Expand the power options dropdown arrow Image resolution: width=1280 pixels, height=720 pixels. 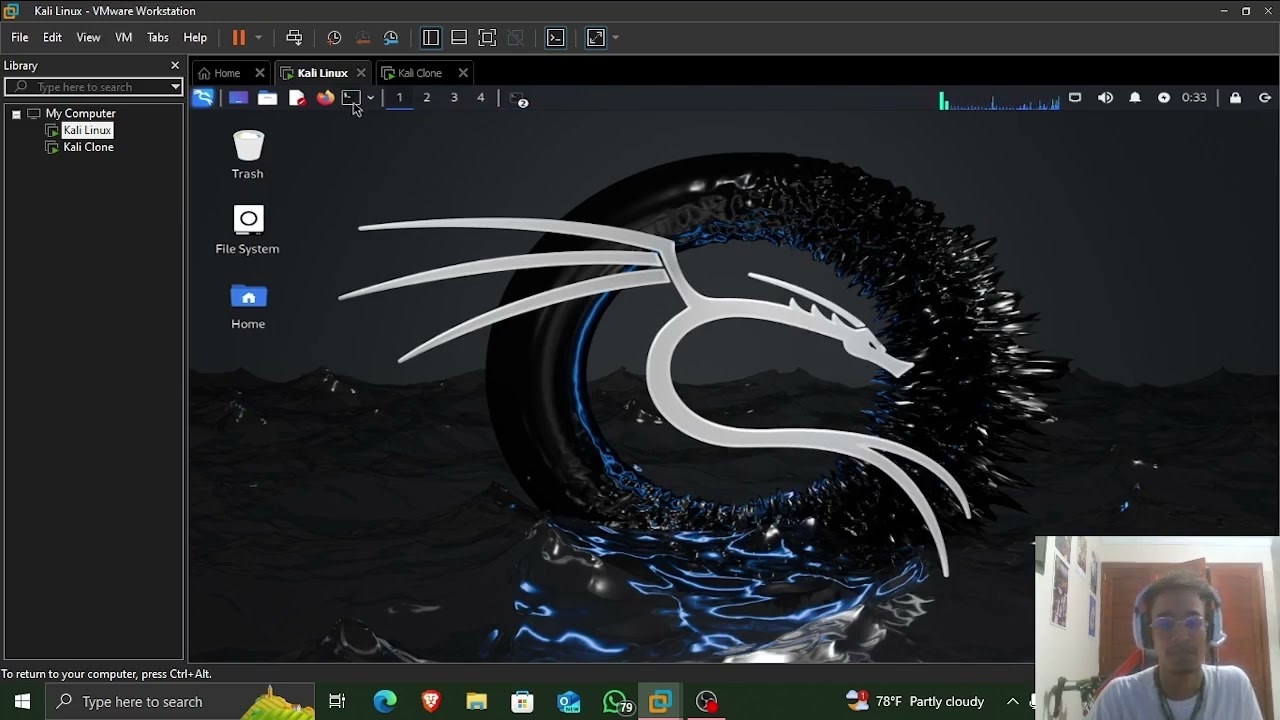tap(258, 37)
